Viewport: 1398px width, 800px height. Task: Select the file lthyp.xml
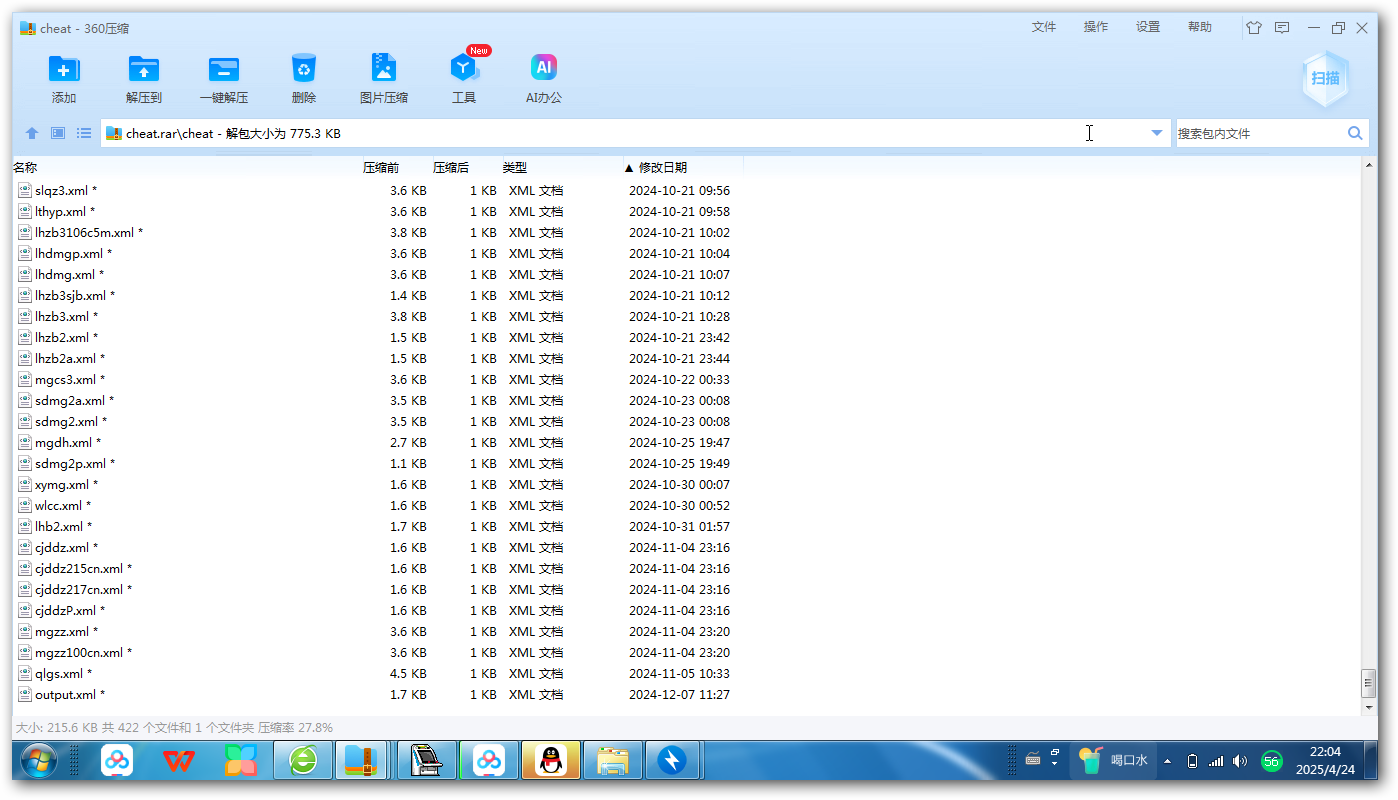coord(65,211)
